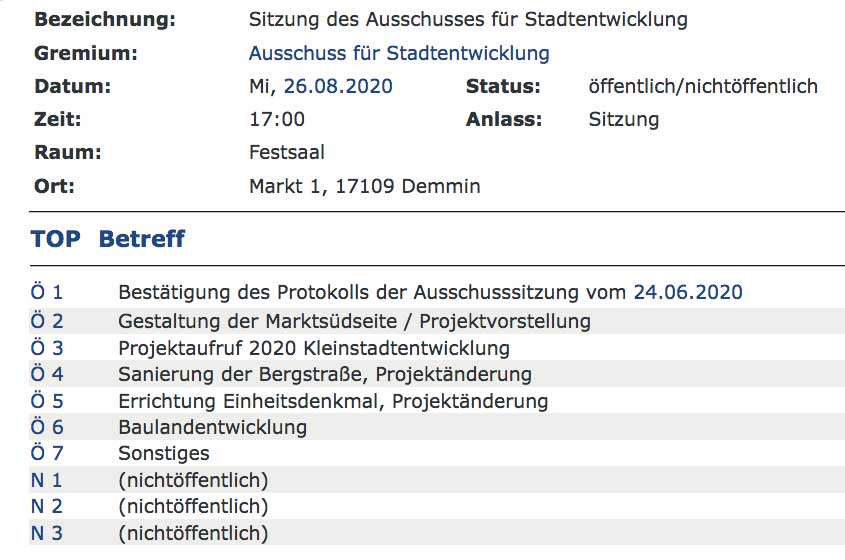
Task: Go to agenda number link Ö 6
Action: (47, 427)
